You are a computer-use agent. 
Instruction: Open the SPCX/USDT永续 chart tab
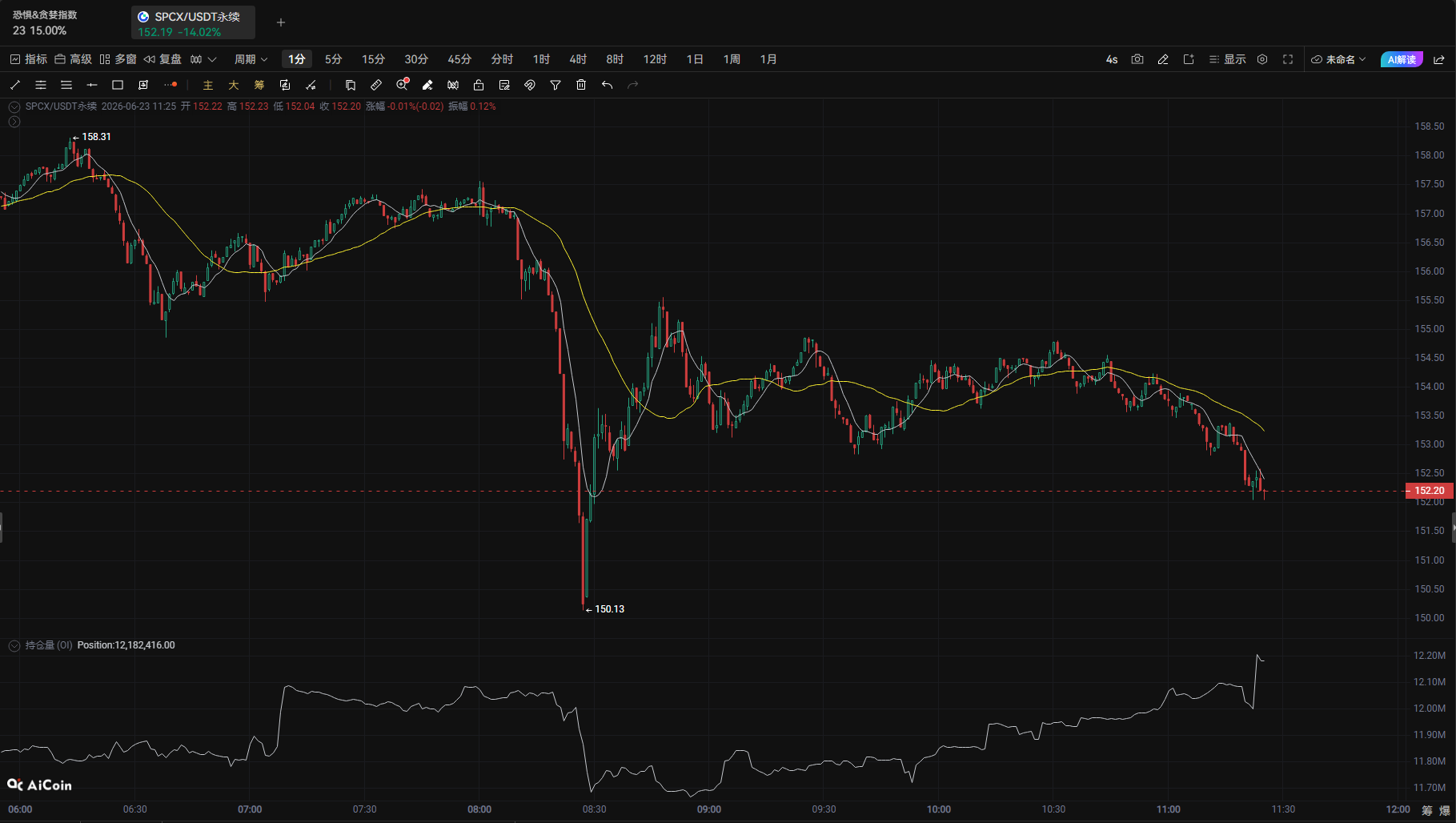click(x=193, y=23)
